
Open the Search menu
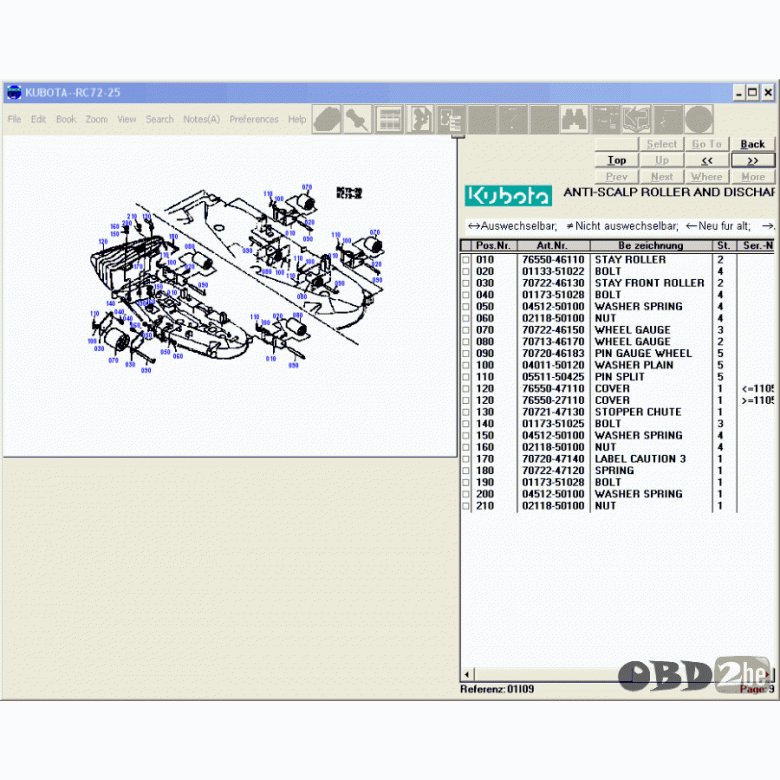[x=160, y=119]
